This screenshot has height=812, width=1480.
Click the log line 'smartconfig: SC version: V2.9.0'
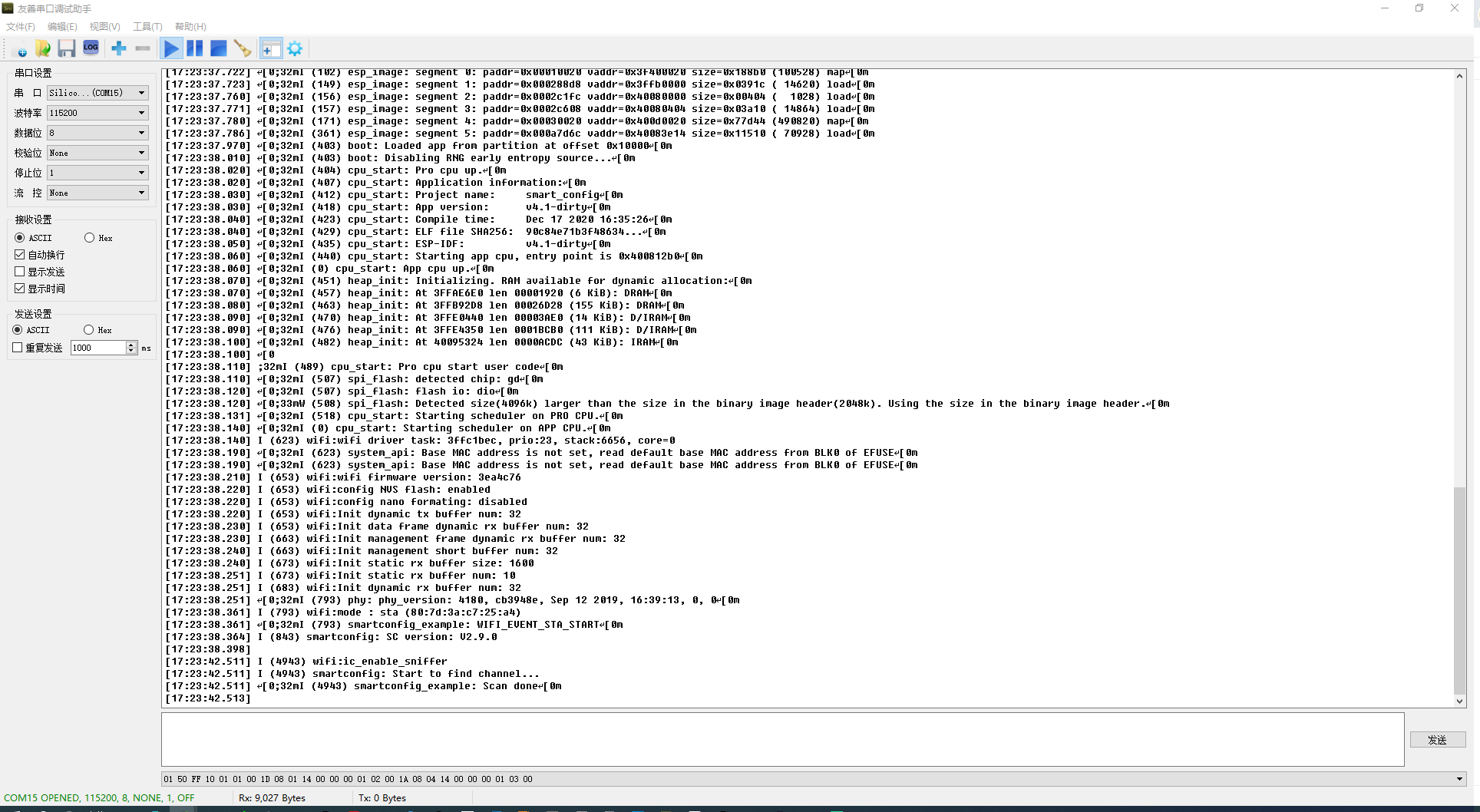click(332, 637)
